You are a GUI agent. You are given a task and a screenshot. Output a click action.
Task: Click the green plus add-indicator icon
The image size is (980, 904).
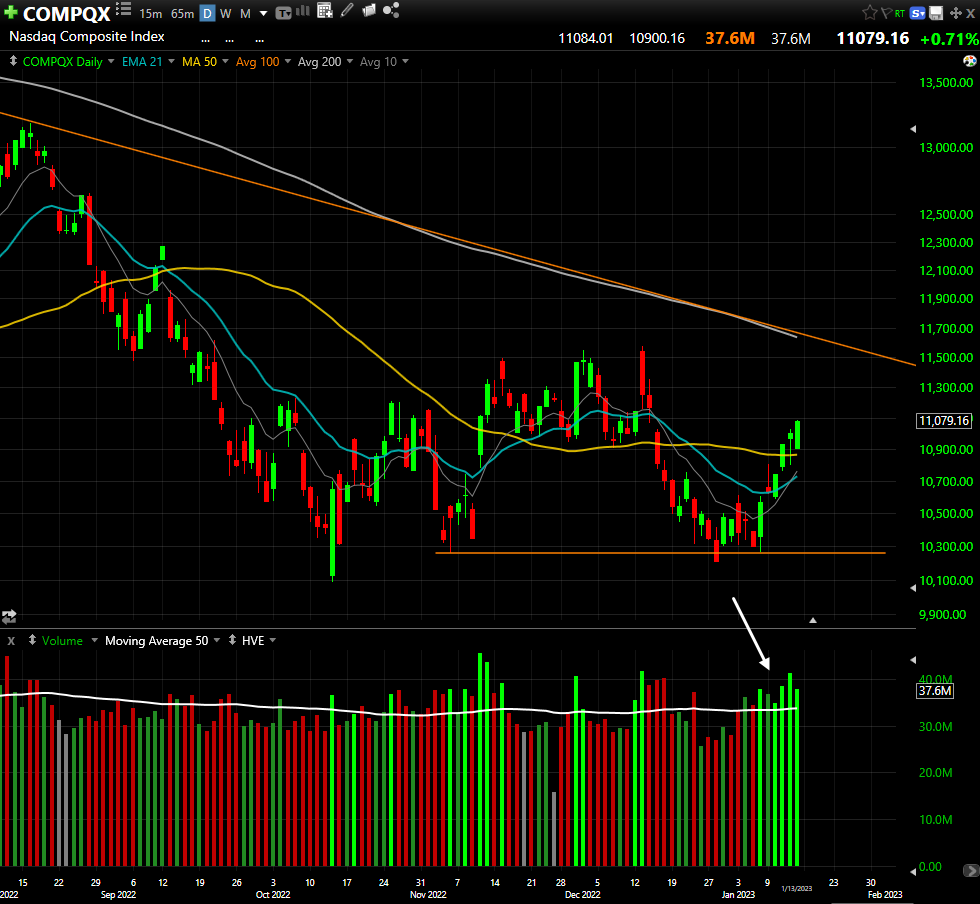(x=10, y=12)
